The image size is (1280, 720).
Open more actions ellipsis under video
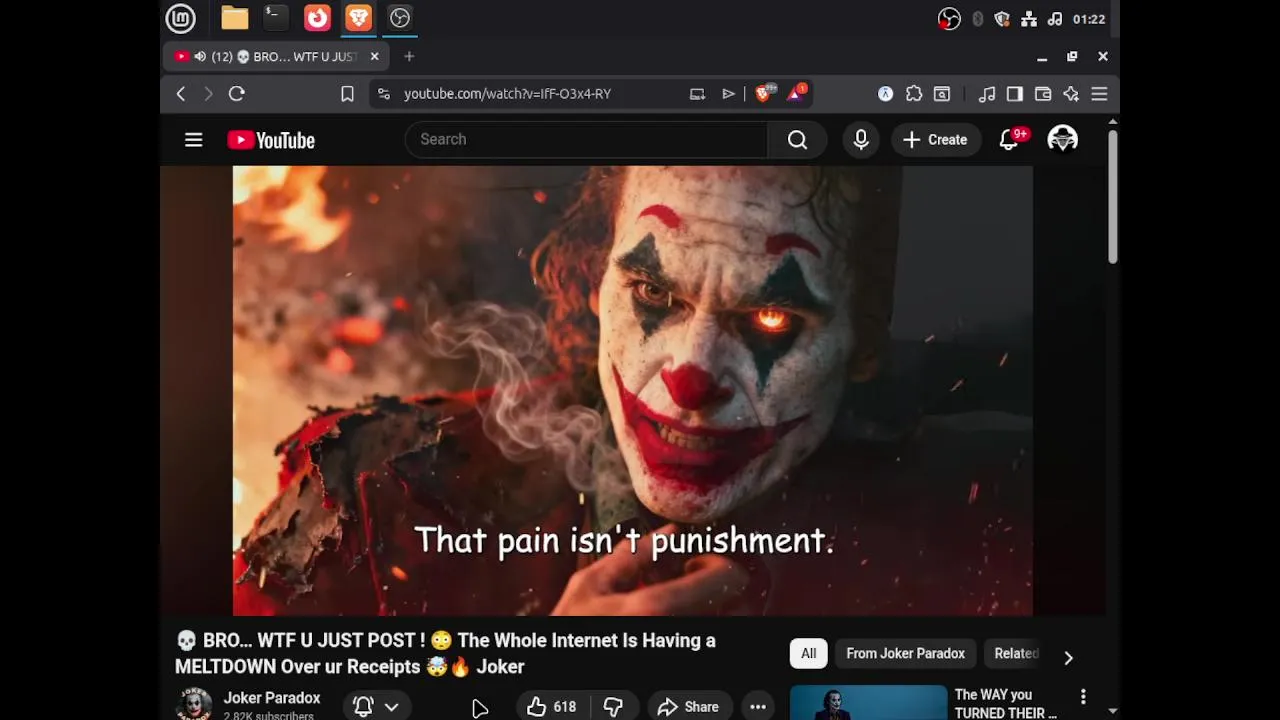point(758,707)
